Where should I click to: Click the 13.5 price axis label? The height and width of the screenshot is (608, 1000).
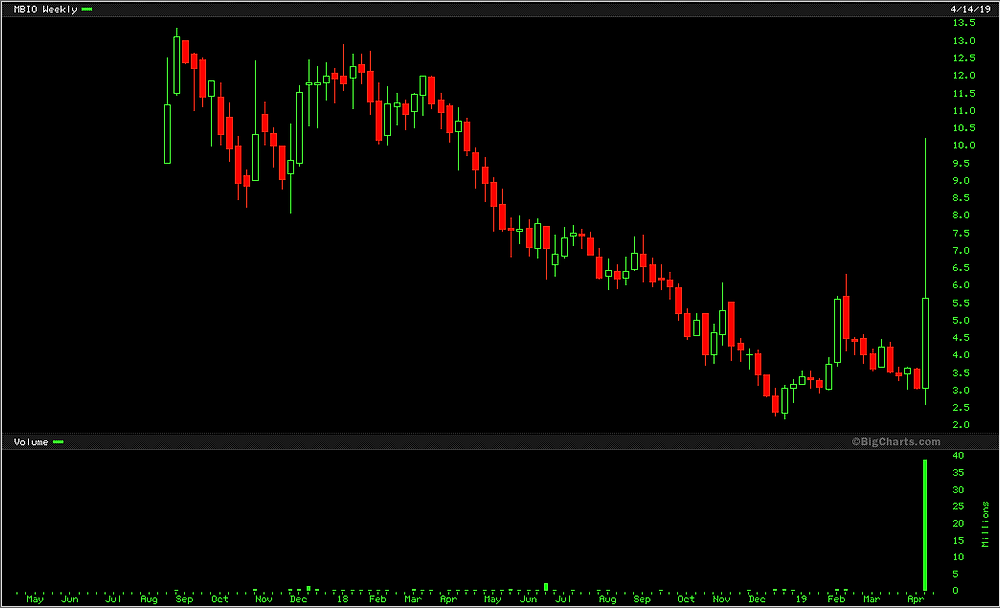(x=964, y=23)
